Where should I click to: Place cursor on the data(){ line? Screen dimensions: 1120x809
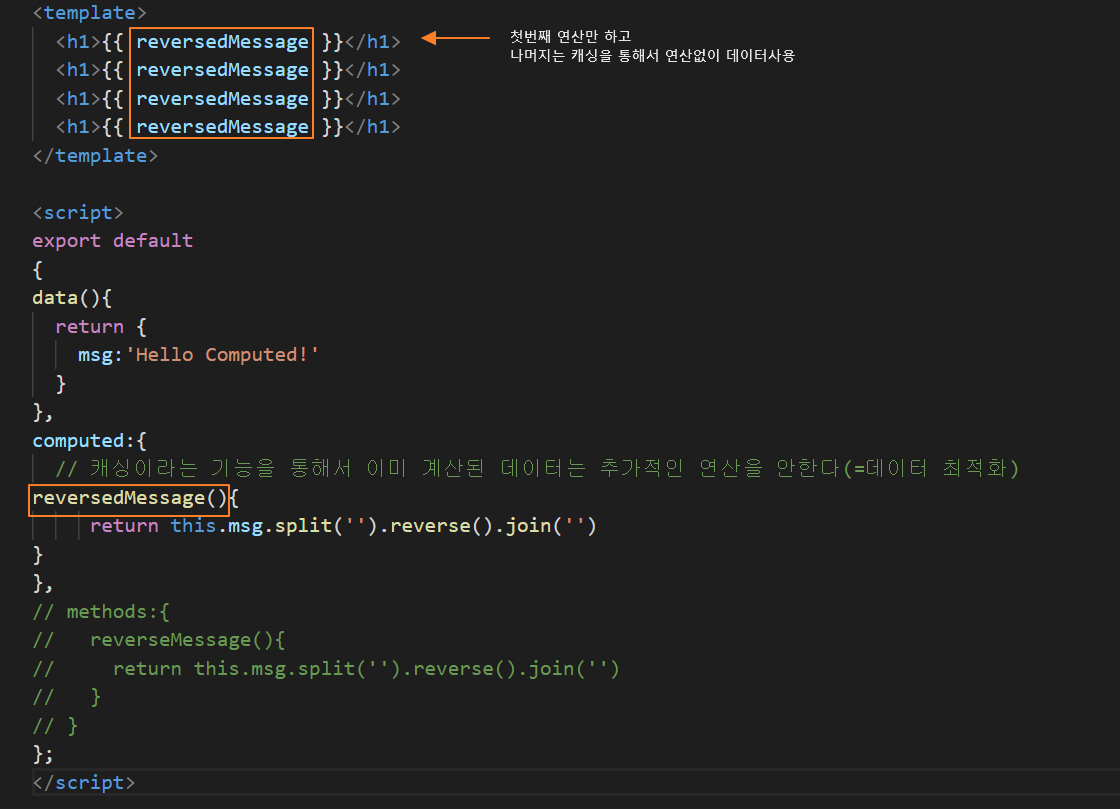pos(72,298)
